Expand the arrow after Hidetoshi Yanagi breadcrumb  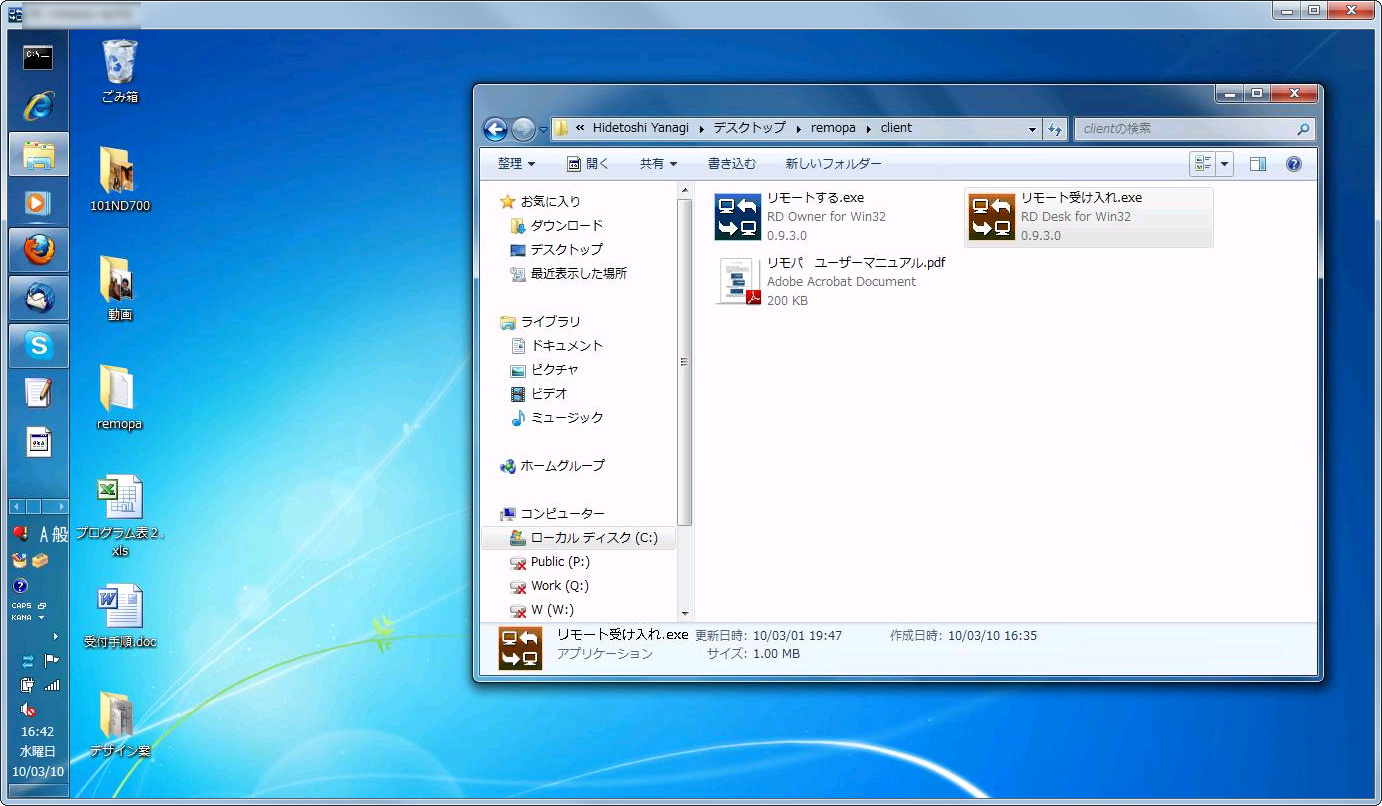coord(701,129)
